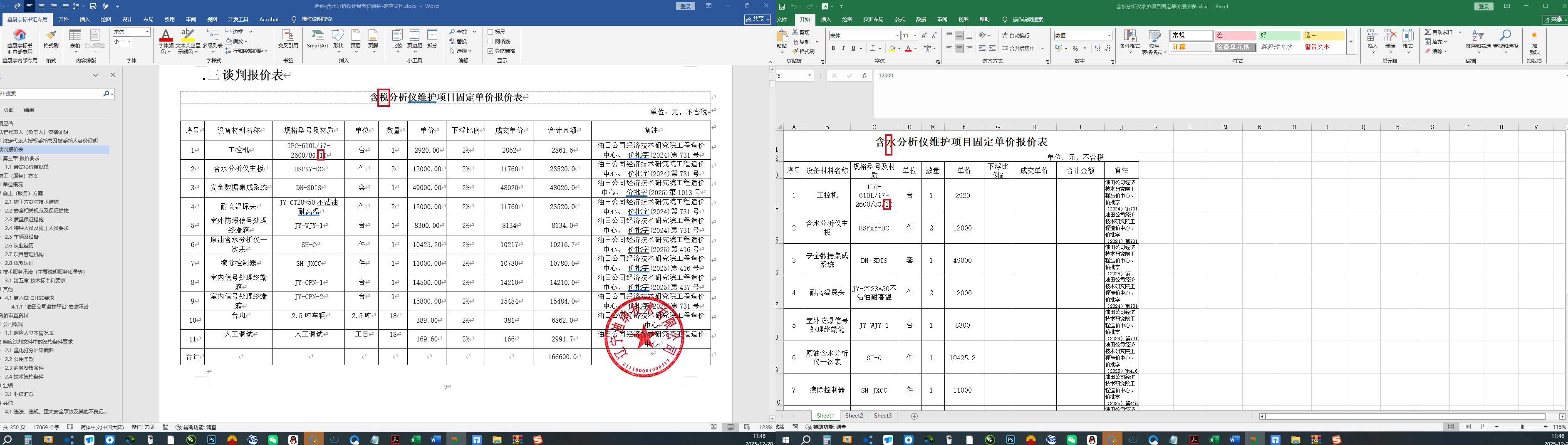This screenshot has width=1568, height=445.
Task: Click 替换 replace in Word's ribbon
Action: pos(458,42)
